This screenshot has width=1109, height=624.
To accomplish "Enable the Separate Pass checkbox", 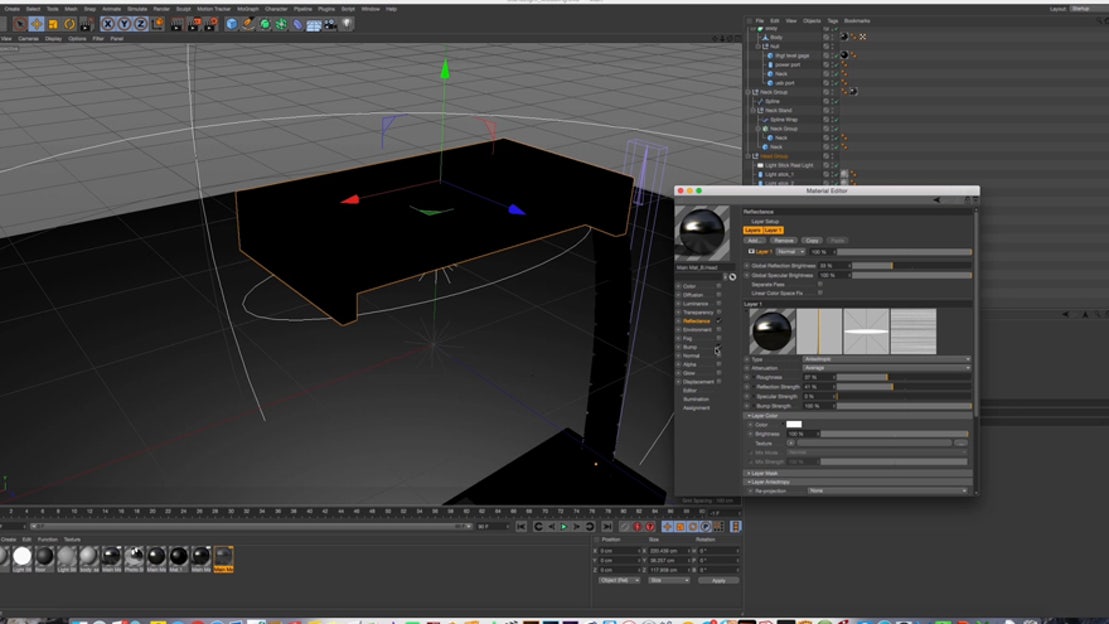I will coord(821,285).
